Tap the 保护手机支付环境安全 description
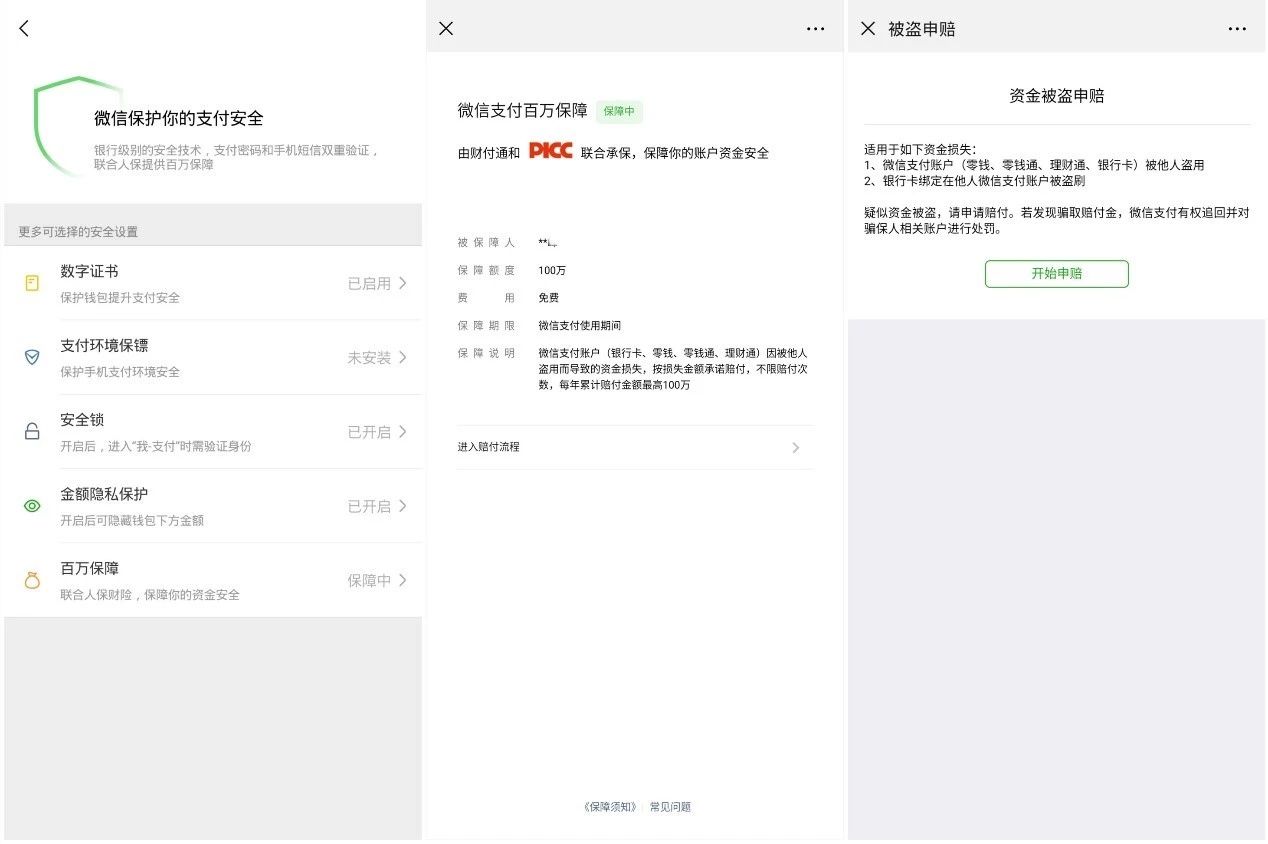Screen dimensions: 1268x844 tap(120, 372)
